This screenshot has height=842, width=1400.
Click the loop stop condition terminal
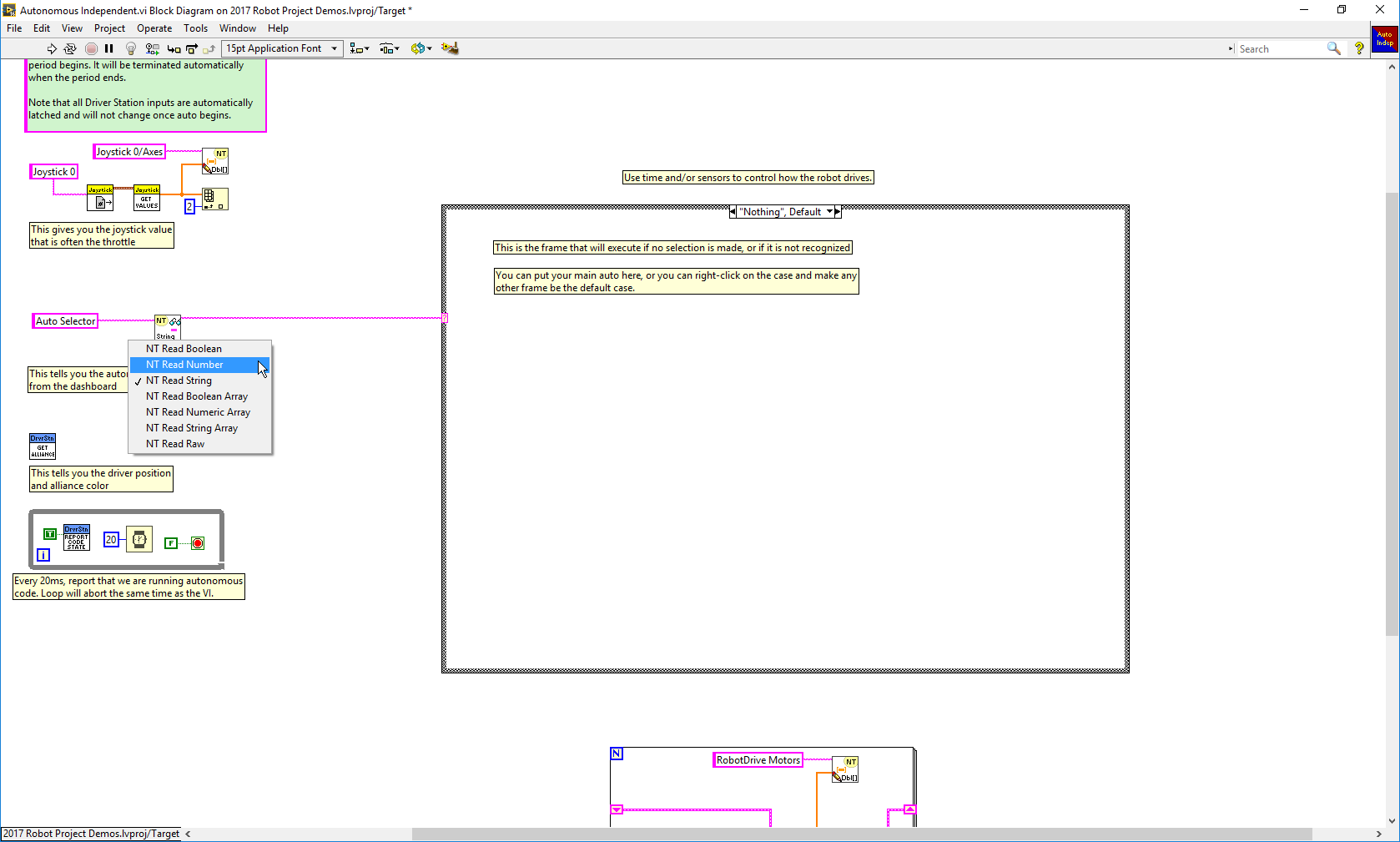click(x=198, y=543)
